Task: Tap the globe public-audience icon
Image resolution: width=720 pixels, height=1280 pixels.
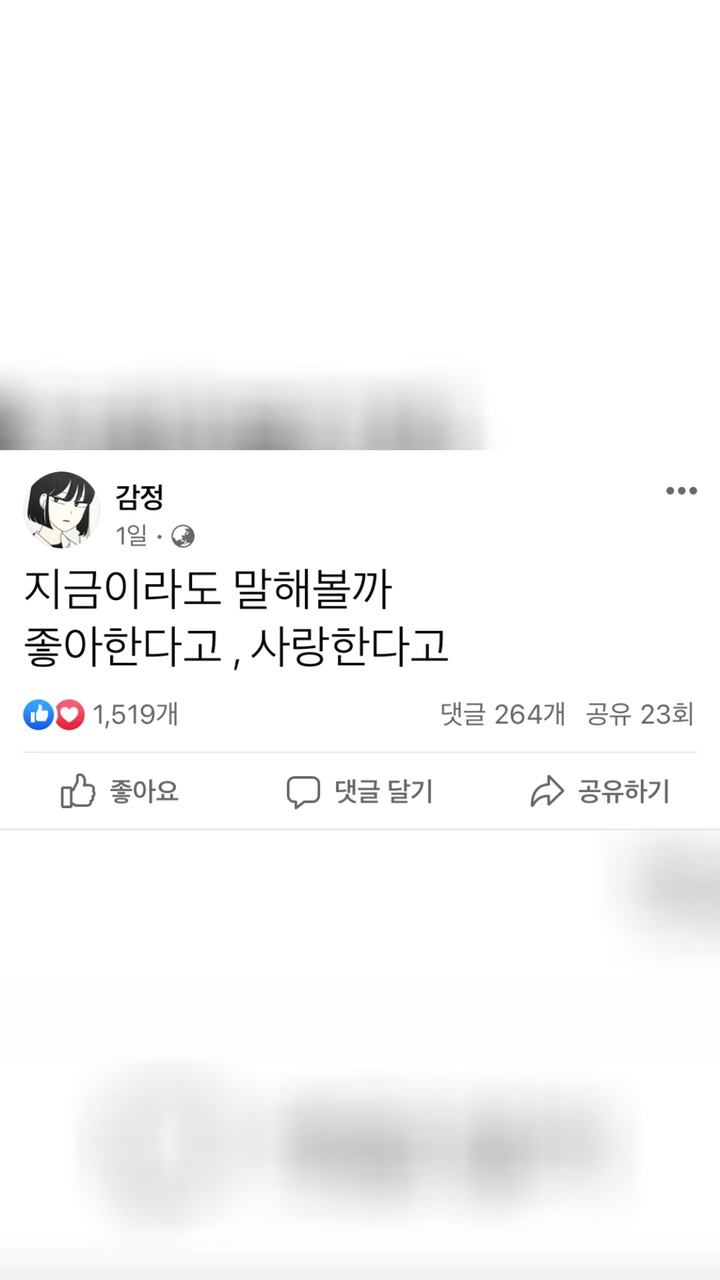Action: pyautogui.click(x=183, y=537)
